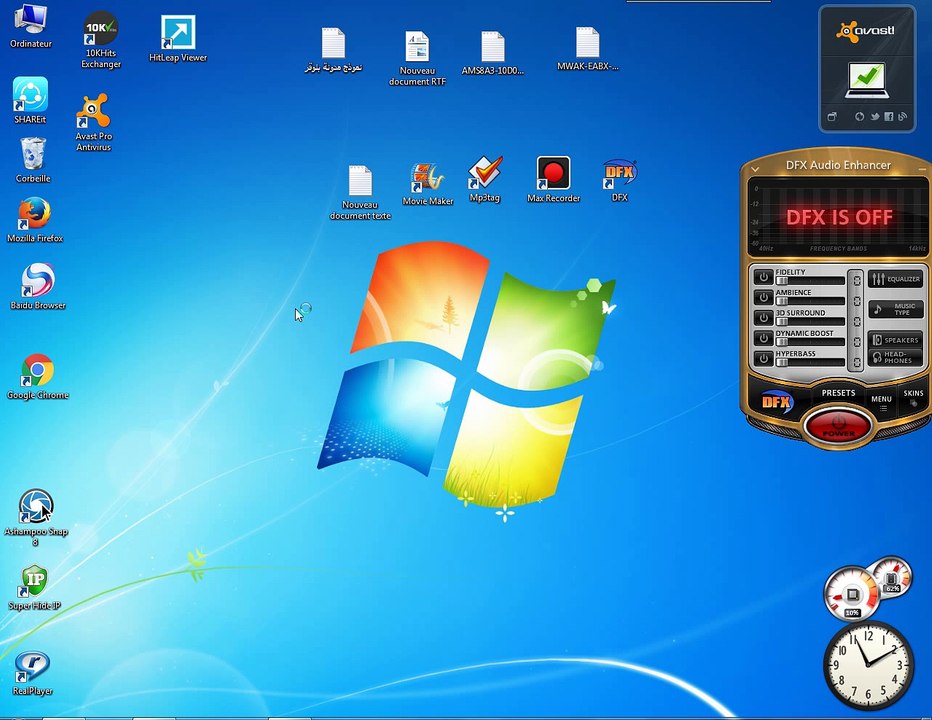Turn on DFX with red Power button
The width and height of the screenshot is (932, 720).
838,426
